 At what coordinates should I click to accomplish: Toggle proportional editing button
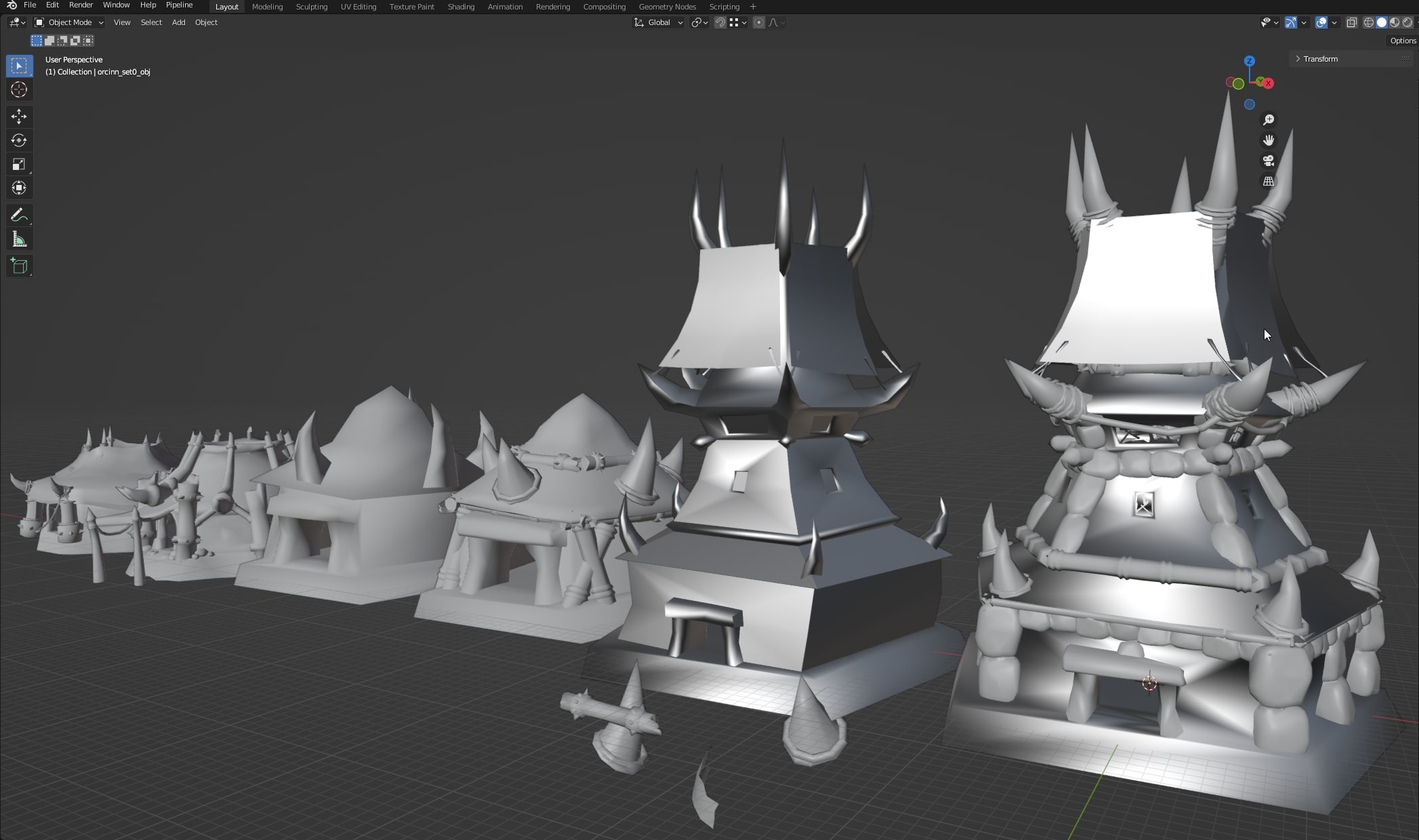pos(759,22)
